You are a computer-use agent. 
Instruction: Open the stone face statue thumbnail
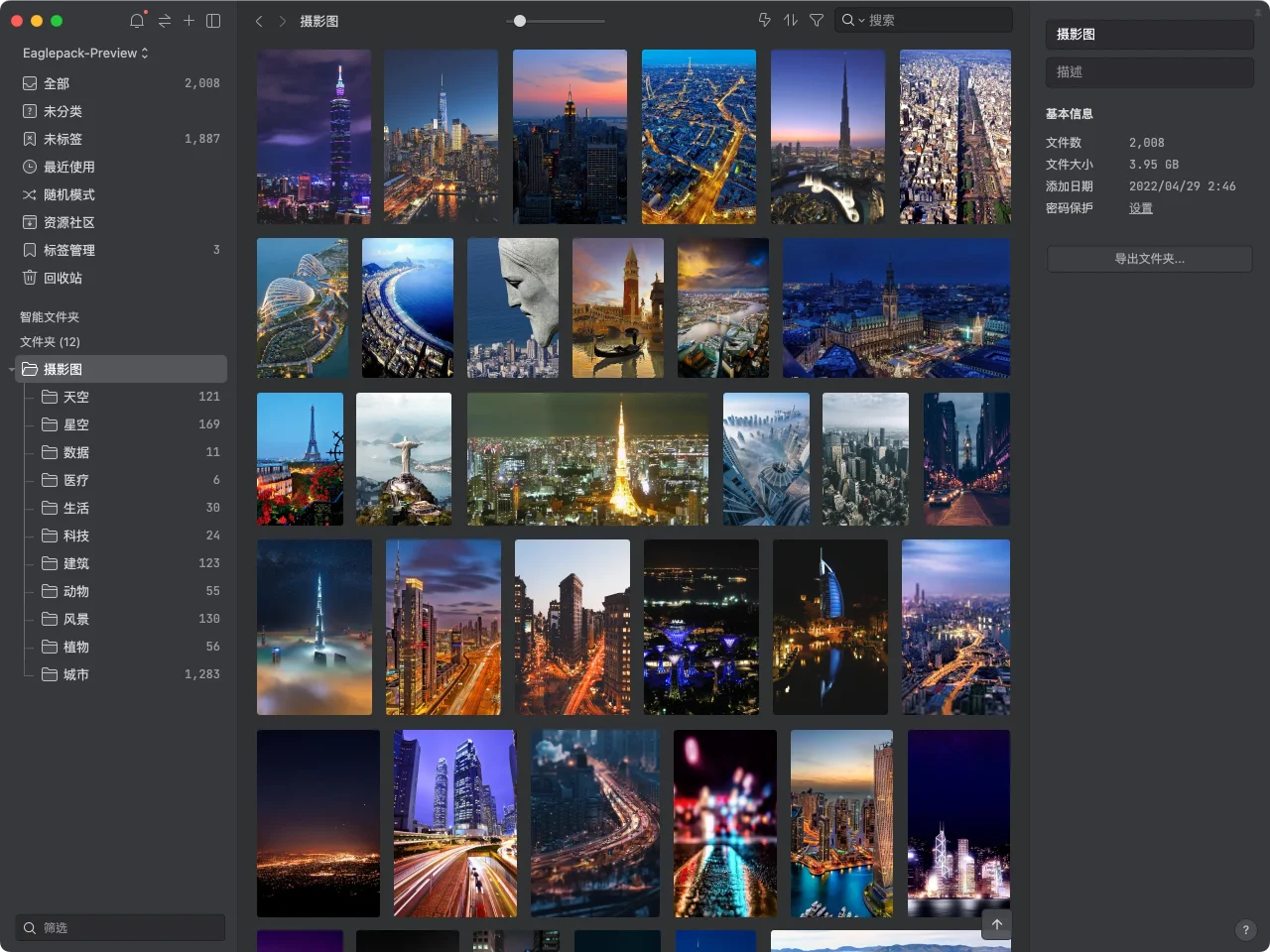(x=513, y=307)
